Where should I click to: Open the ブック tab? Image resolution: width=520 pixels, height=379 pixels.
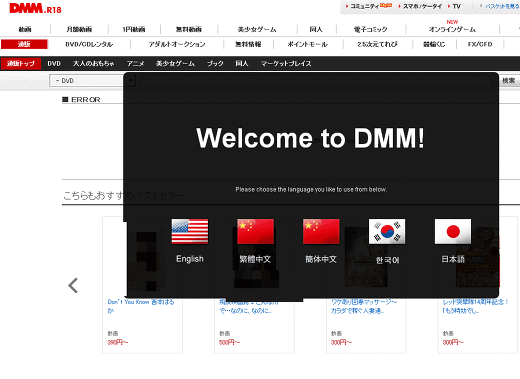point(215,63)
